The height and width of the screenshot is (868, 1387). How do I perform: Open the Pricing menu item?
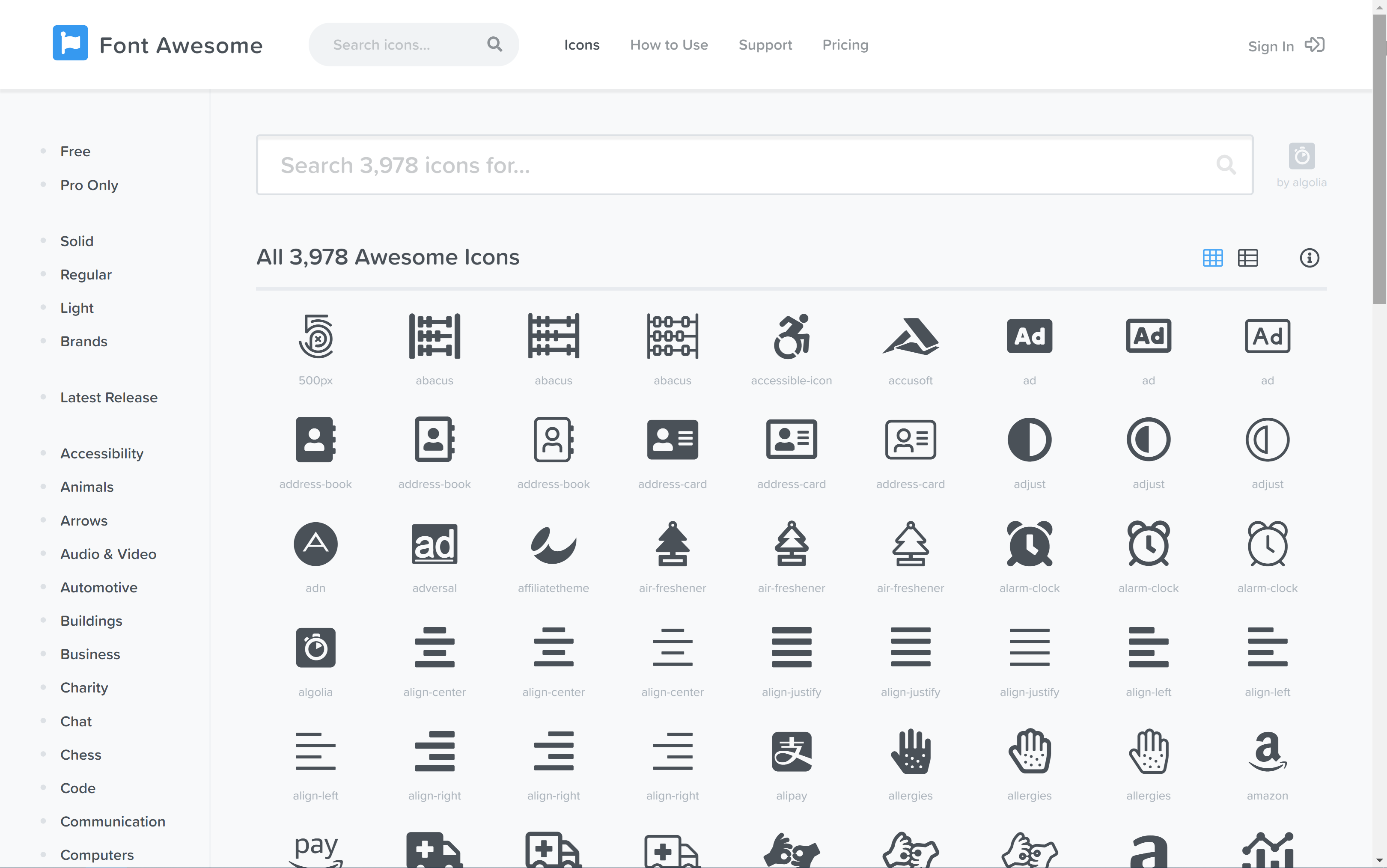coord(844,44)
